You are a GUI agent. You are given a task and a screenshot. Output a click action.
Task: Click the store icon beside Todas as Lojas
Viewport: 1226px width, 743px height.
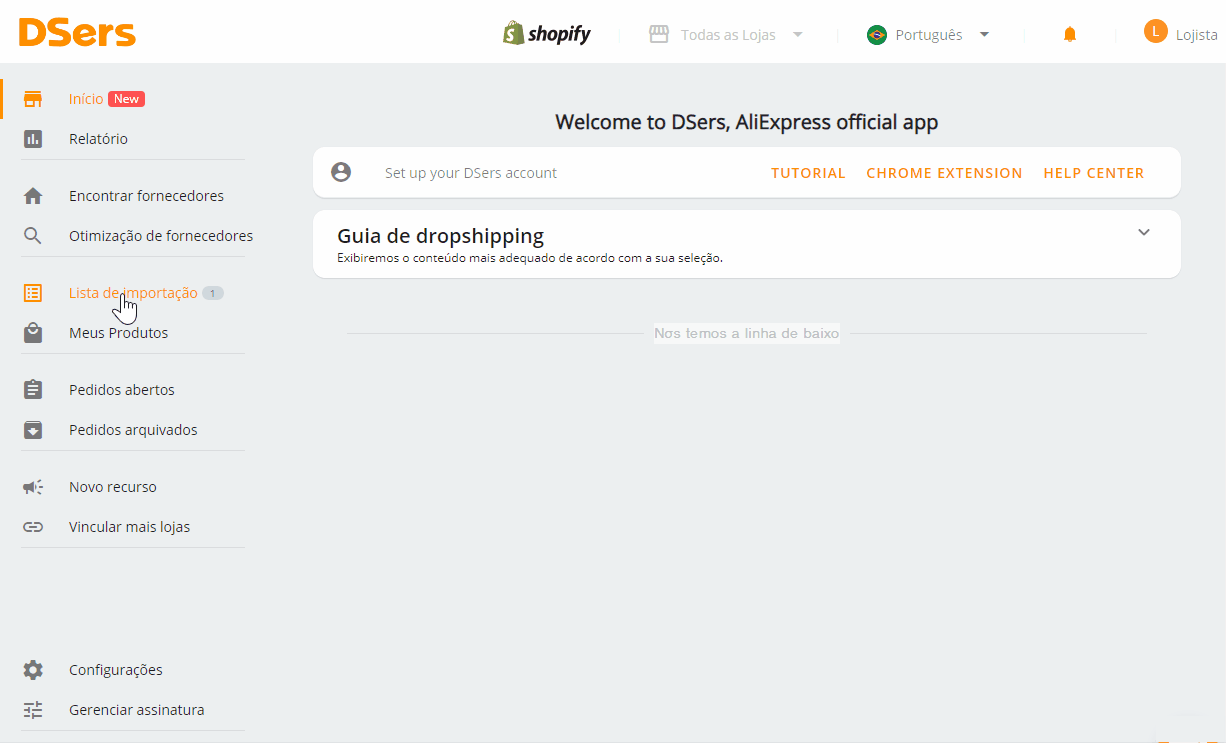pos(658,35)
